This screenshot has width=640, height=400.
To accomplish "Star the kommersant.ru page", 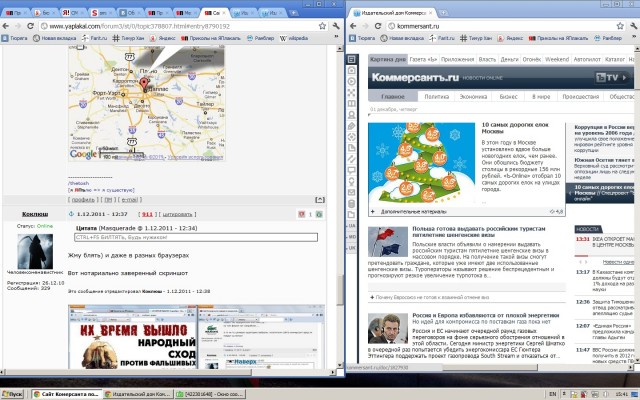I will coord(620,26).
